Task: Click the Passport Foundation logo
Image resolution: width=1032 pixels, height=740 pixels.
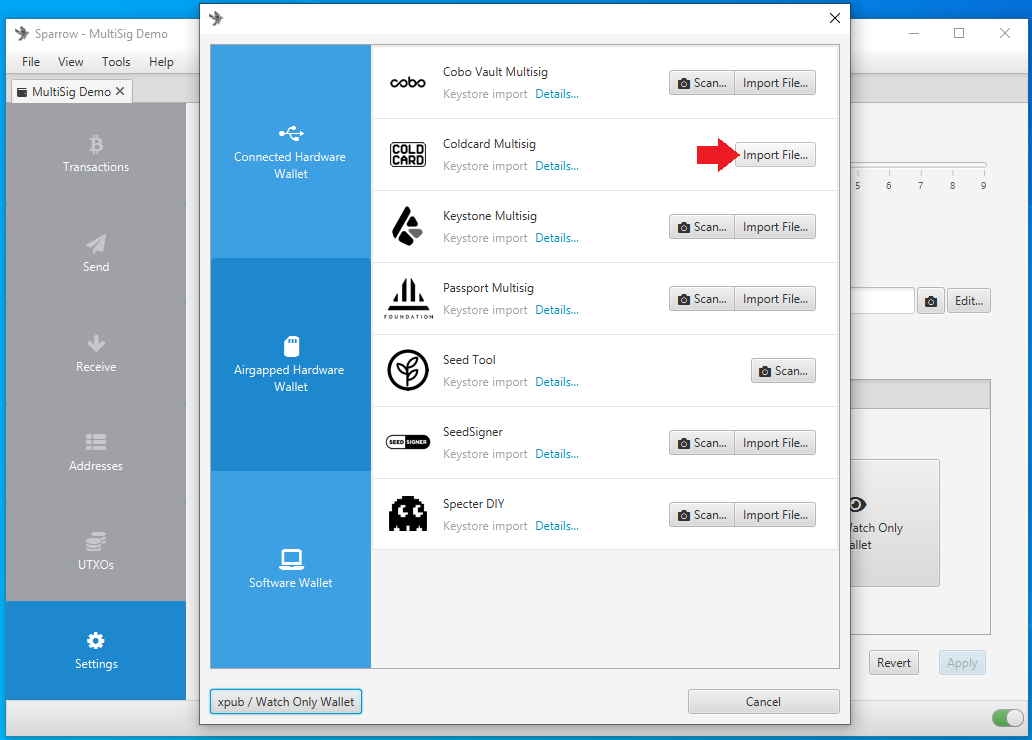Action: click(409, 298)
